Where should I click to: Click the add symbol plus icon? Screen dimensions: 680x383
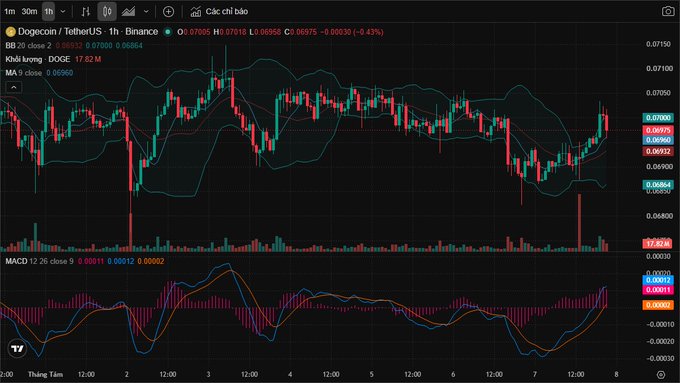coord(168,12)
